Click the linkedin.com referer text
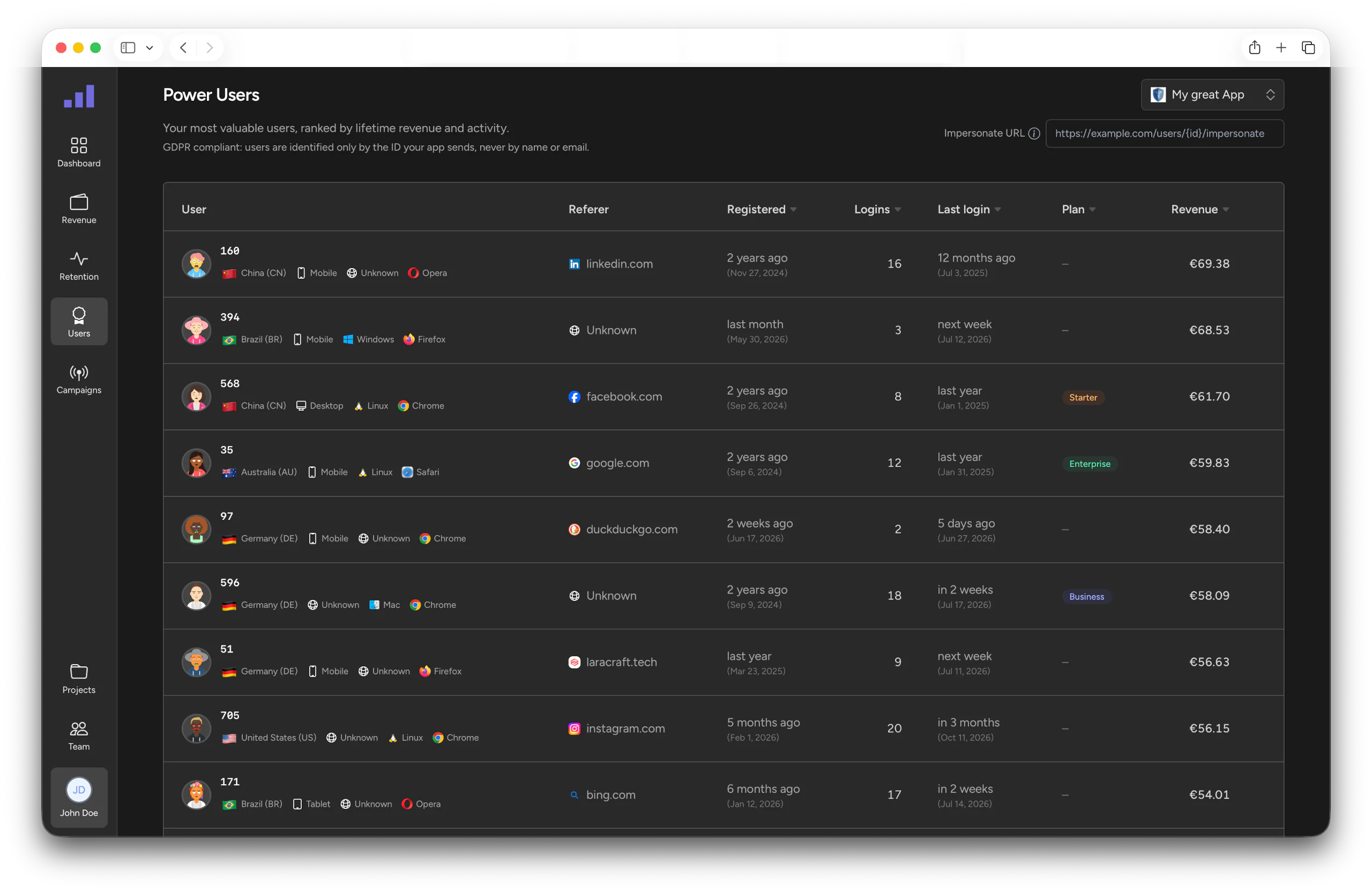Screen dimensions: 1372x892 [x=619, y=264]
